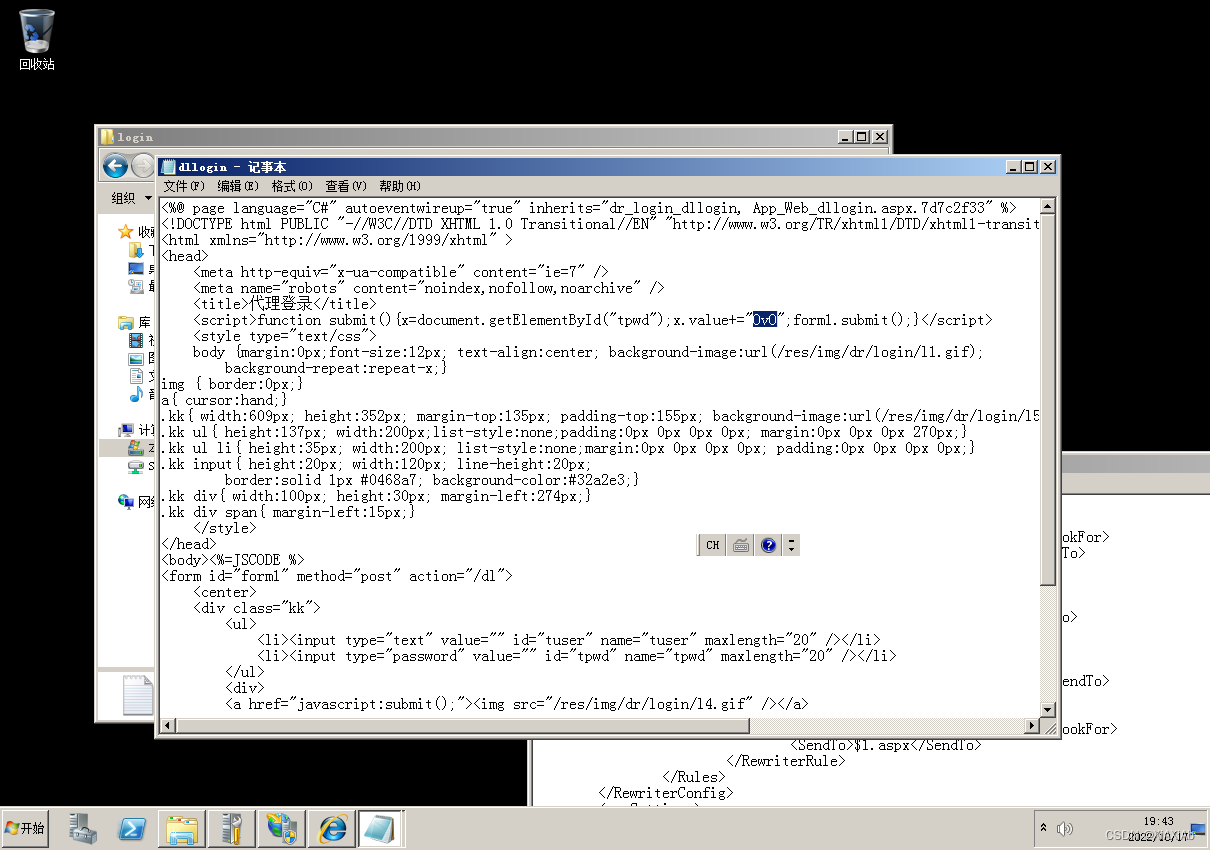Viewport: 1210px width, 850px height.
Task: Minimize the dllogin Notepad window
Action: click(x=1013, y=167)
